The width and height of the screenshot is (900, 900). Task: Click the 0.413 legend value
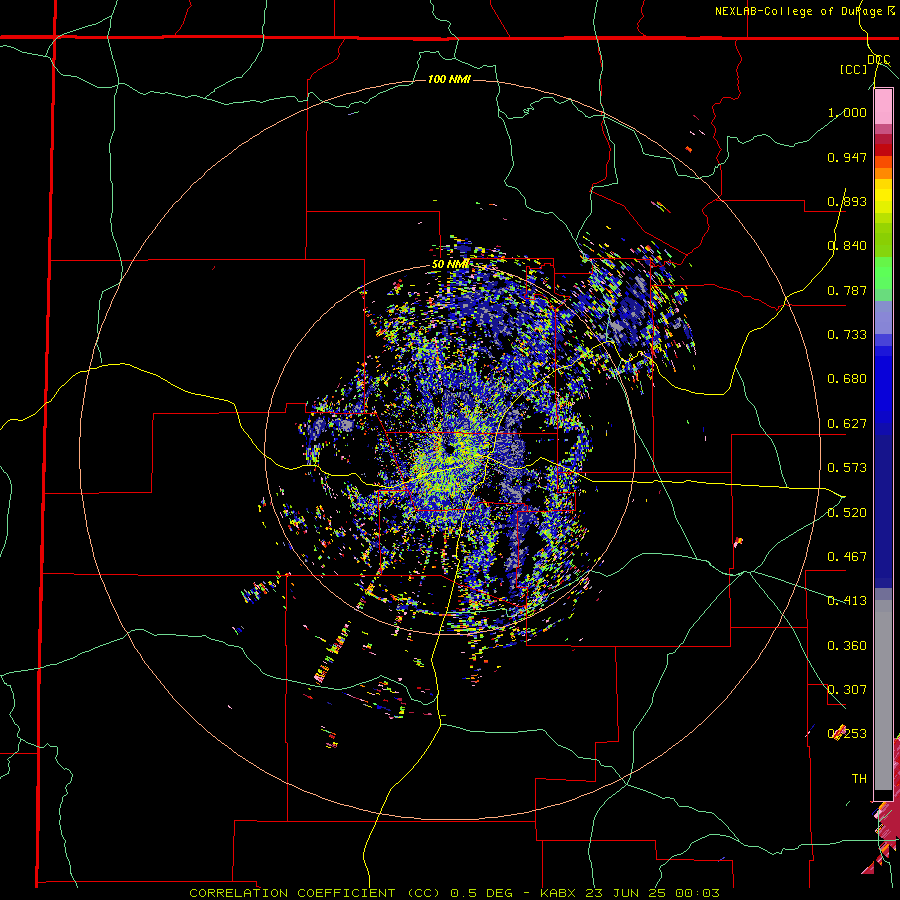click(x=847, y=601)
